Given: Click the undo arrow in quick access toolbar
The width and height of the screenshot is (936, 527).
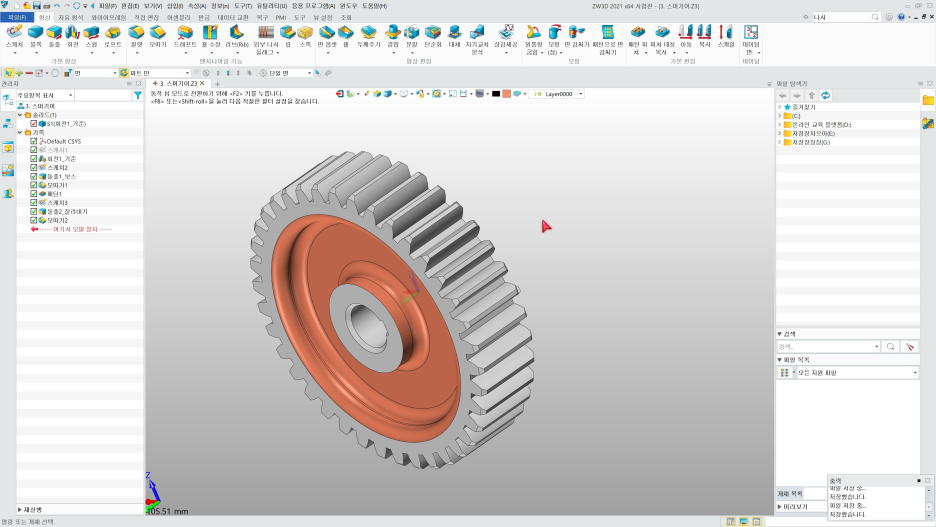Looking at the screenshot, I should [57, 5].
